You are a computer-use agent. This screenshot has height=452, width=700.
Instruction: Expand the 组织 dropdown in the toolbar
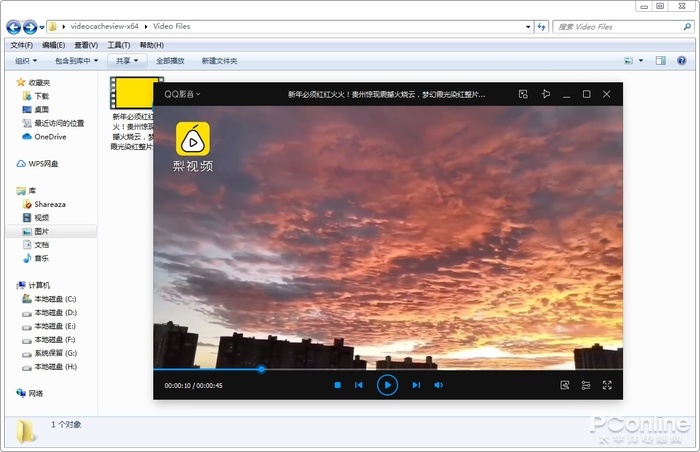[27, 61]
